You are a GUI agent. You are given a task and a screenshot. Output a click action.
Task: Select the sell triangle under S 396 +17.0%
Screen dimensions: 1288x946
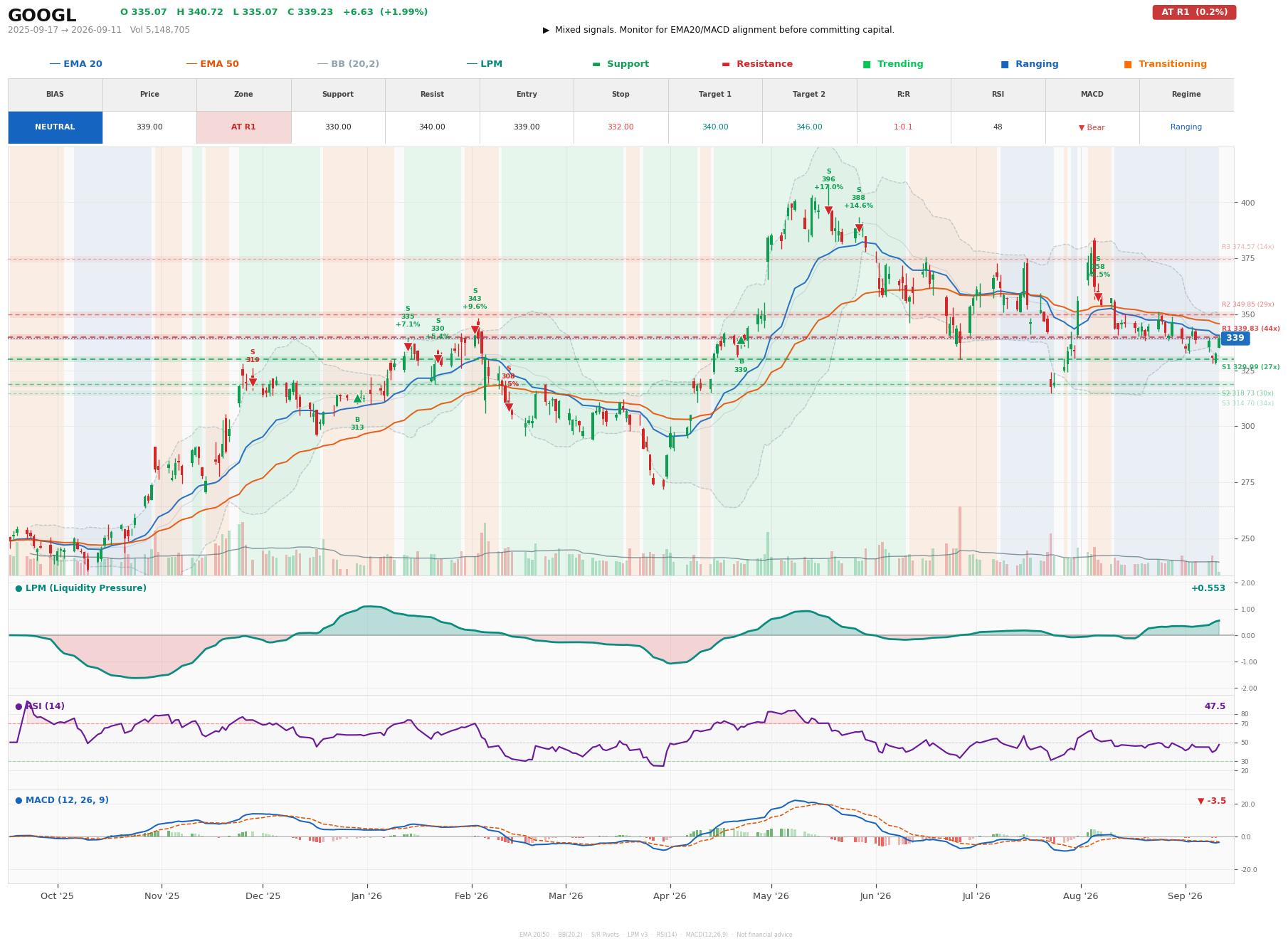(x=828, y=211)
